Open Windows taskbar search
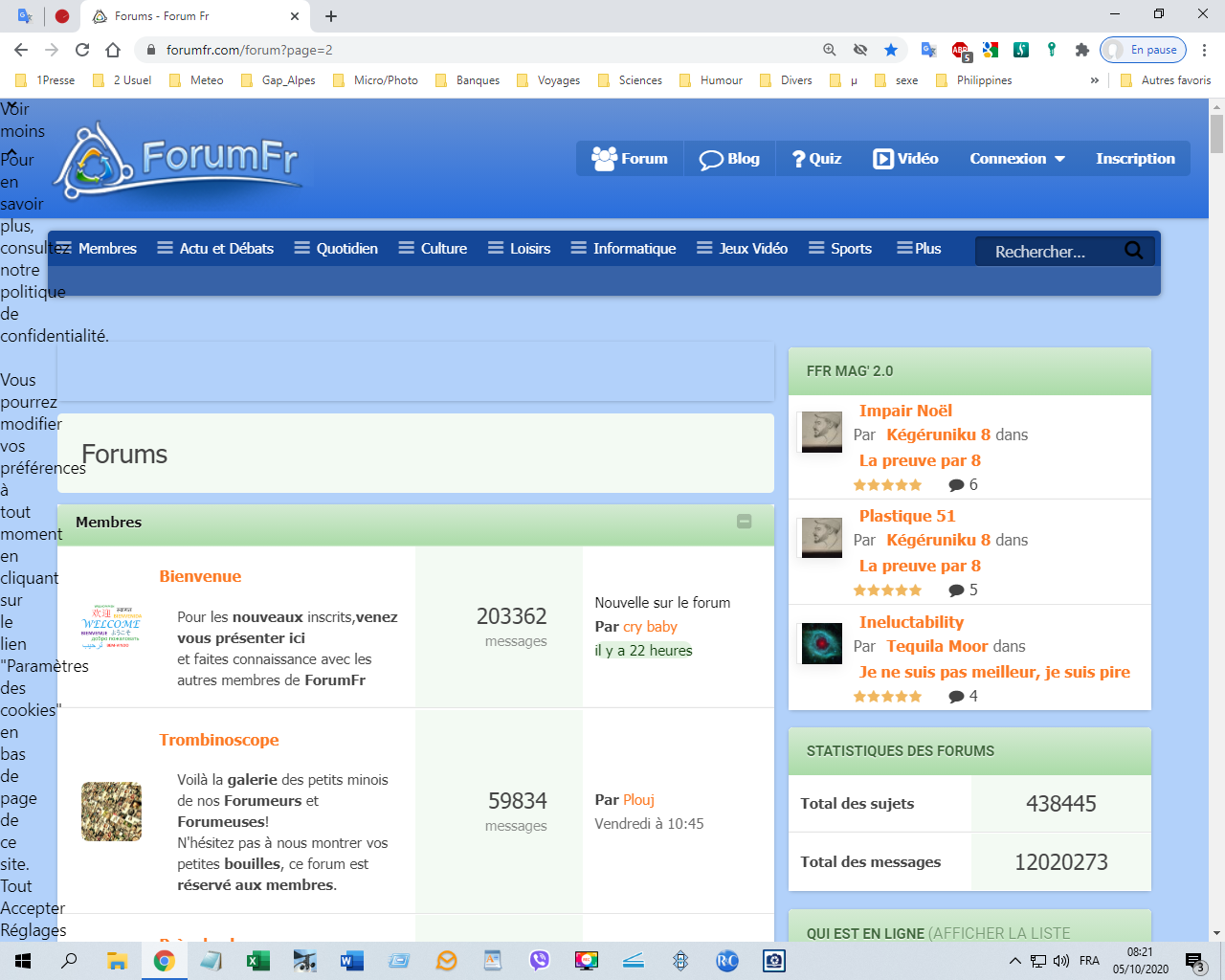 tap(69, 961)
